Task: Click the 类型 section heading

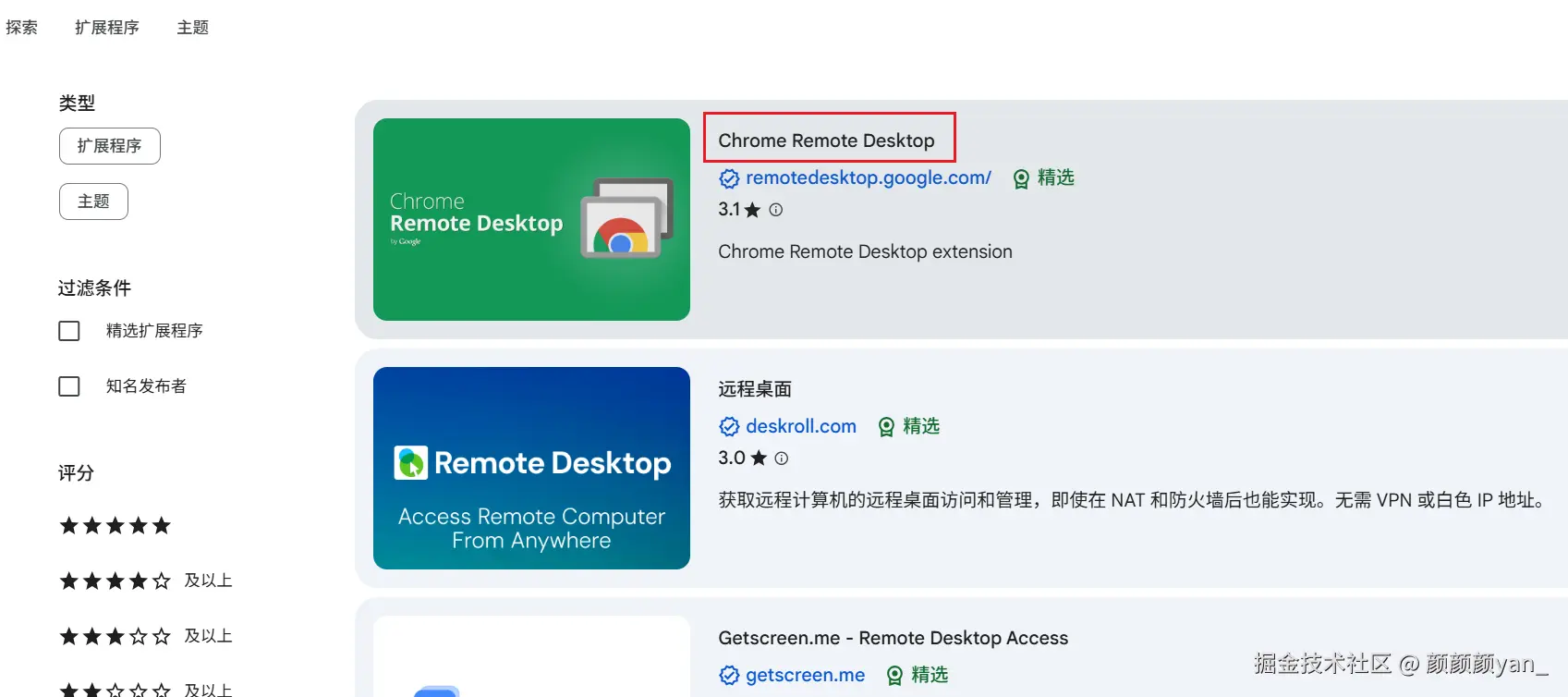Action: coord(77,103)
